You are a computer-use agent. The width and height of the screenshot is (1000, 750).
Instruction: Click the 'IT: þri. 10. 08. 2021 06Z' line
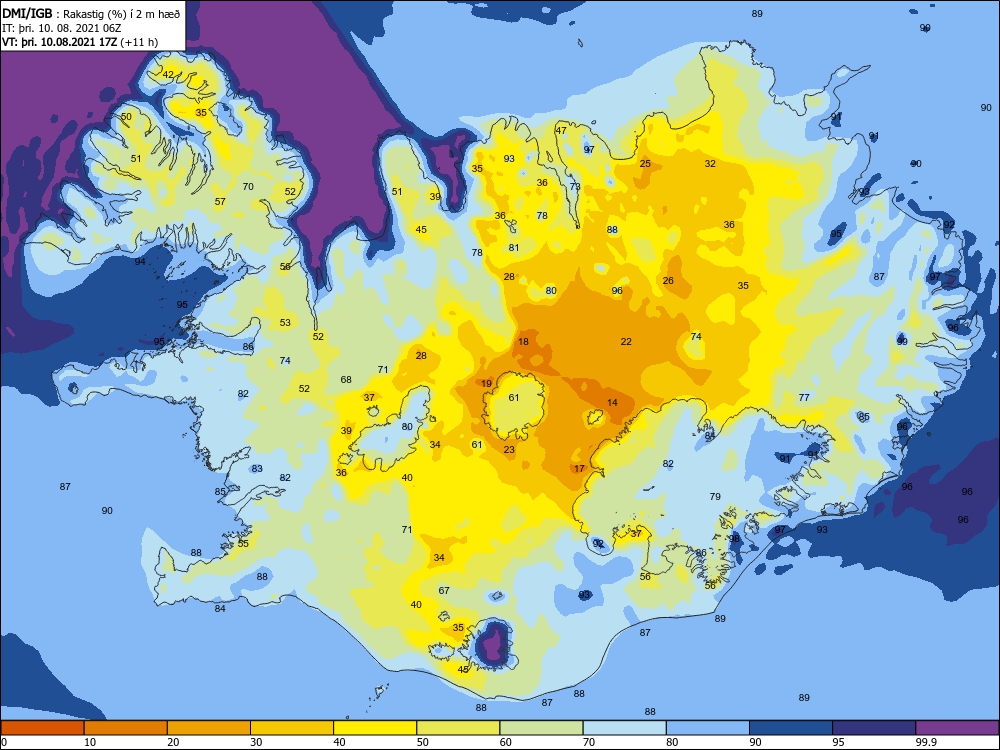(x=62, y=28)
